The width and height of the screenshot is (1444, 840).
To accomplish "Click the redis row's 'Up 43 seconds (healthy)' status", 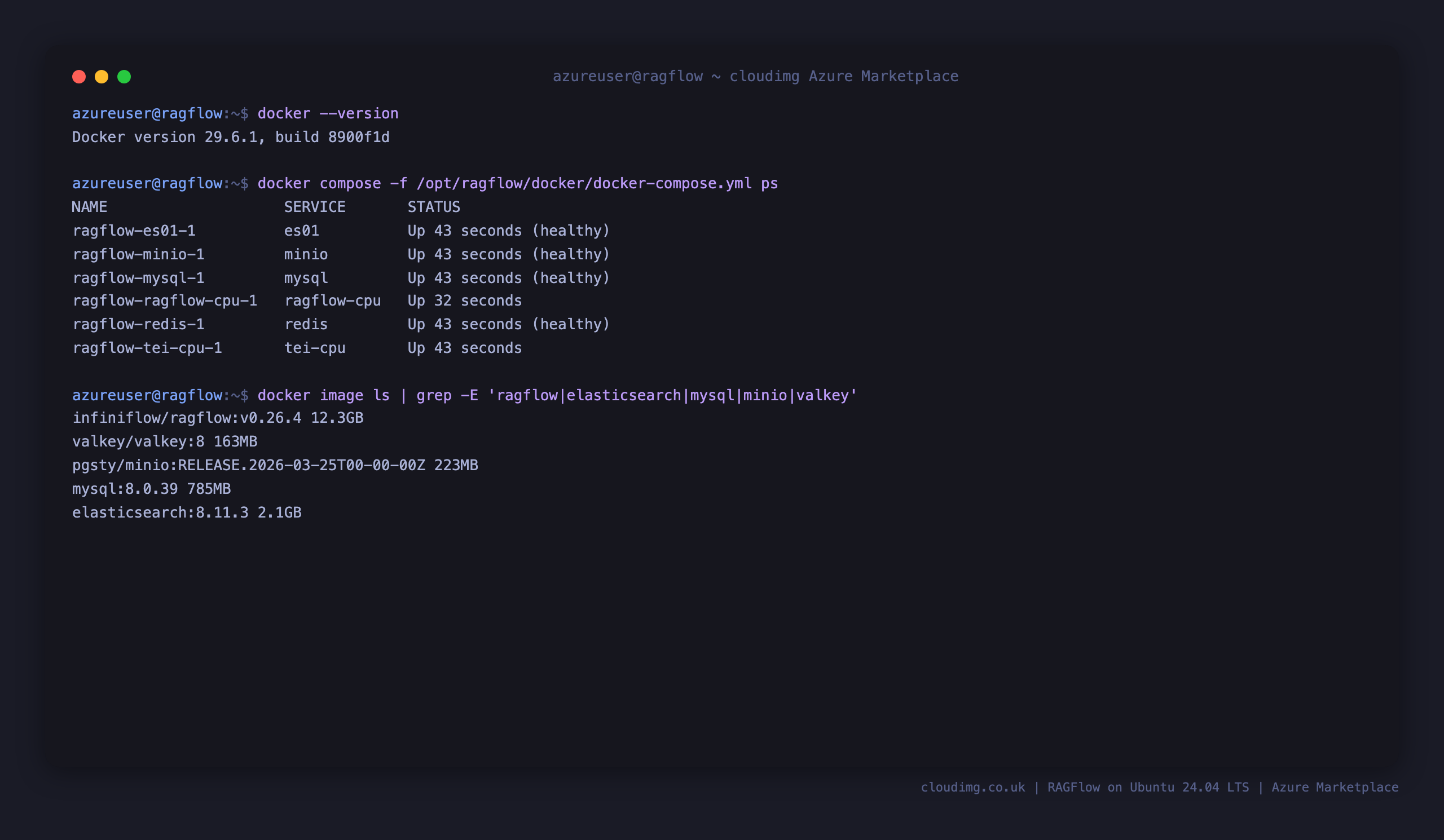I will coord(509,324).
